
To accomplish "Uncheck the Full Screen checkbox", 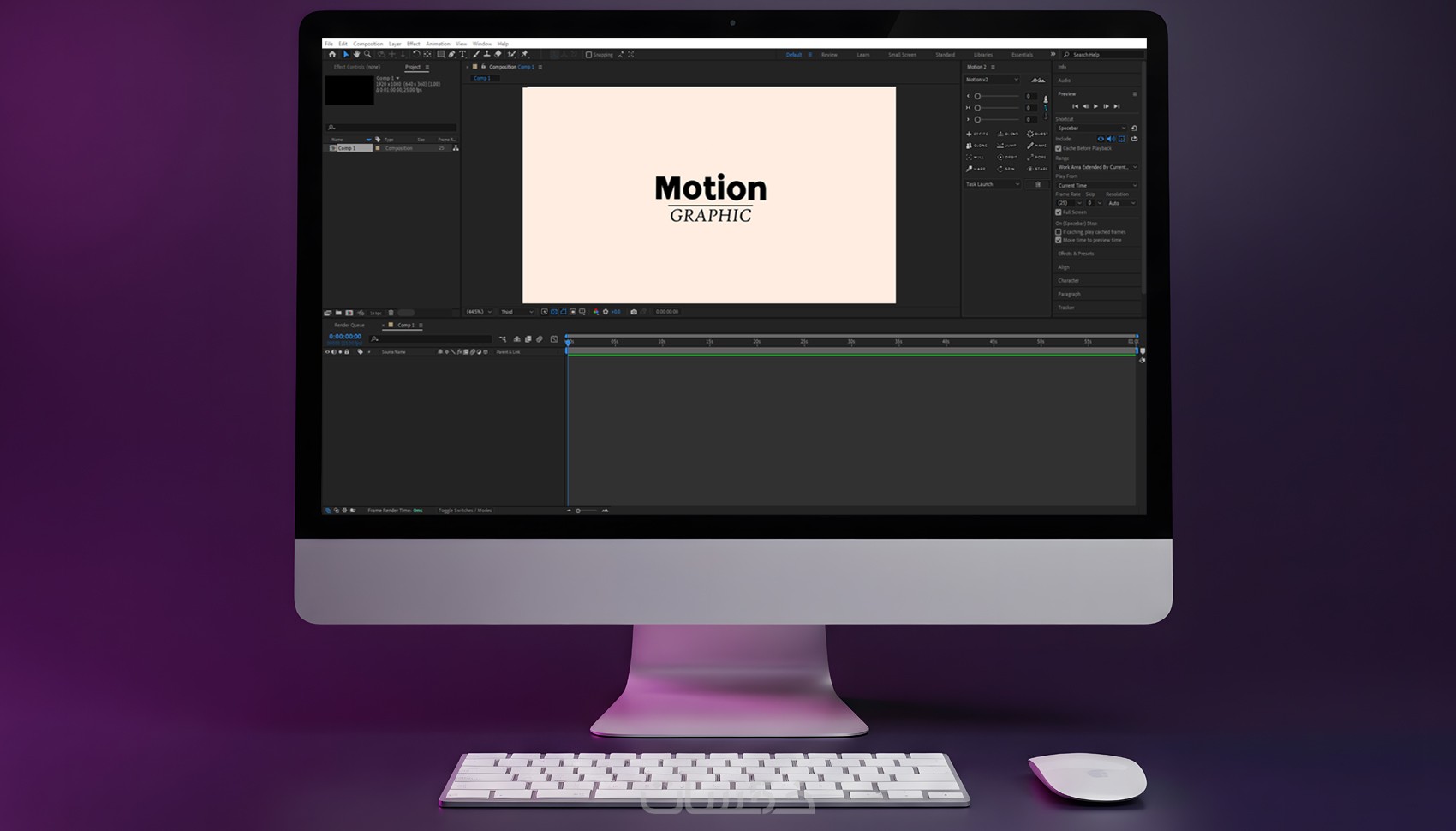I will [x=1059, y=212].
